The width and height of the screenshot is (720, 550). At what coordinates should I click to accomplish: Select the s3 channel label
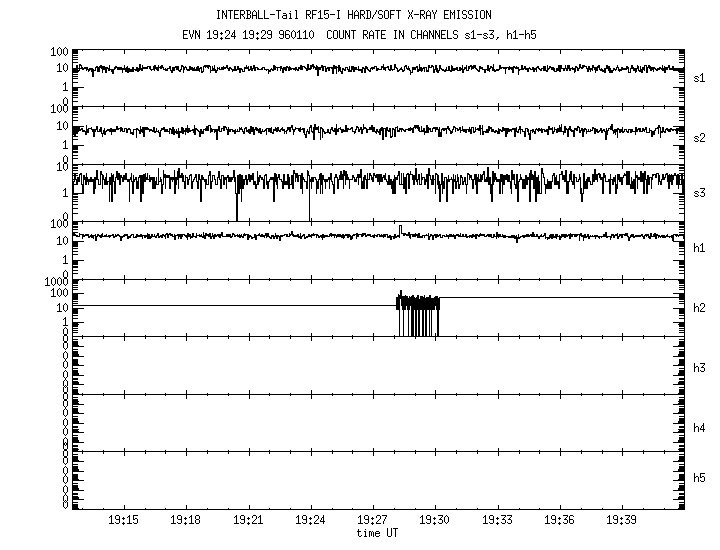coord(700,192)
